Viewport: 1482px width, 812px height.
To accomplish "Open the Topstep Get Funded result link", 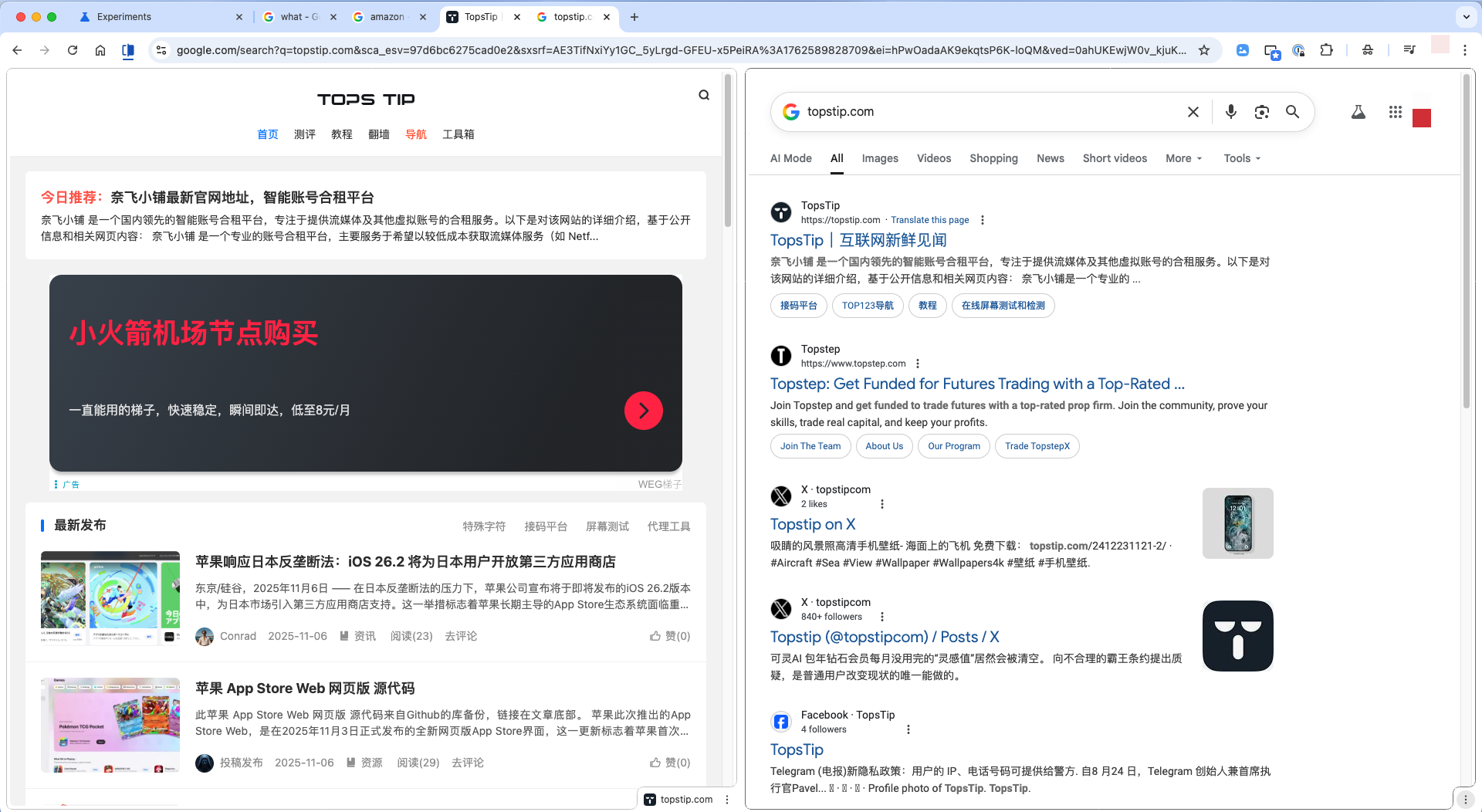I will pos(977,384).
